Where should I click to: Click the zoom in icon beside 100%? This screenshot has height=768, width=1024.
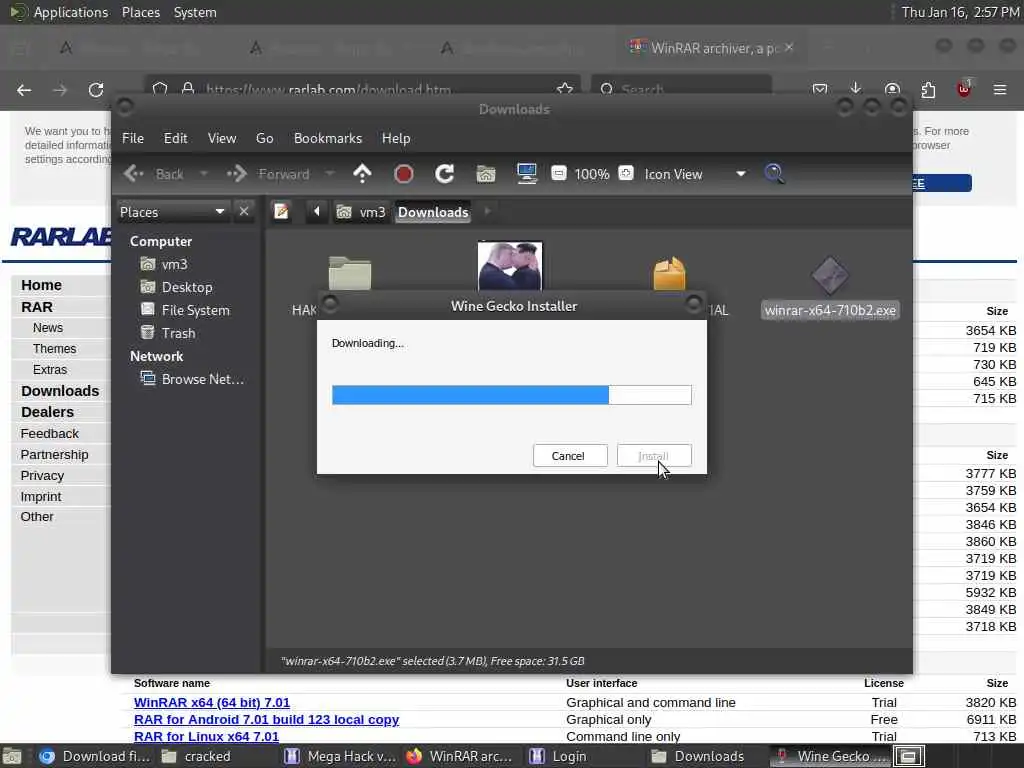pos(626,173)
